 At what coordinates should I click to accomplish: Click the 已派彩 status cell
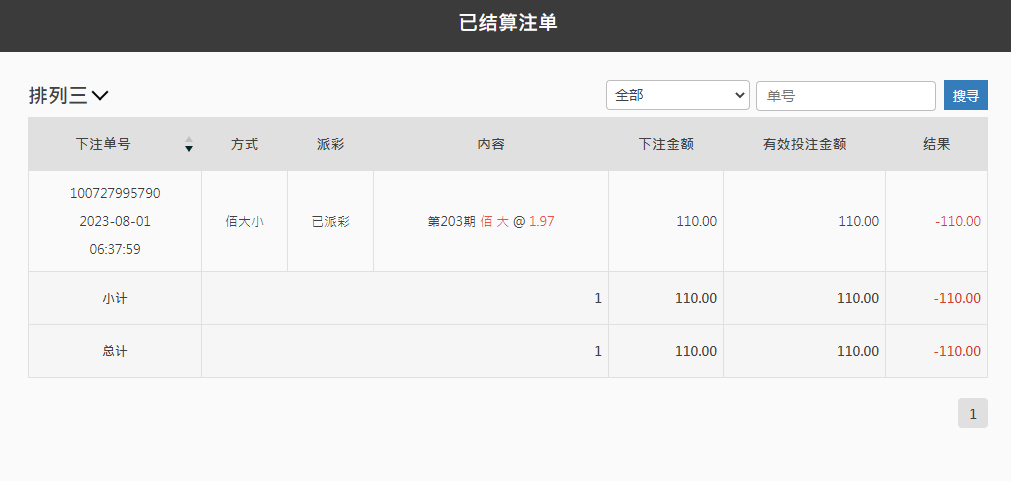pos(330,222)
